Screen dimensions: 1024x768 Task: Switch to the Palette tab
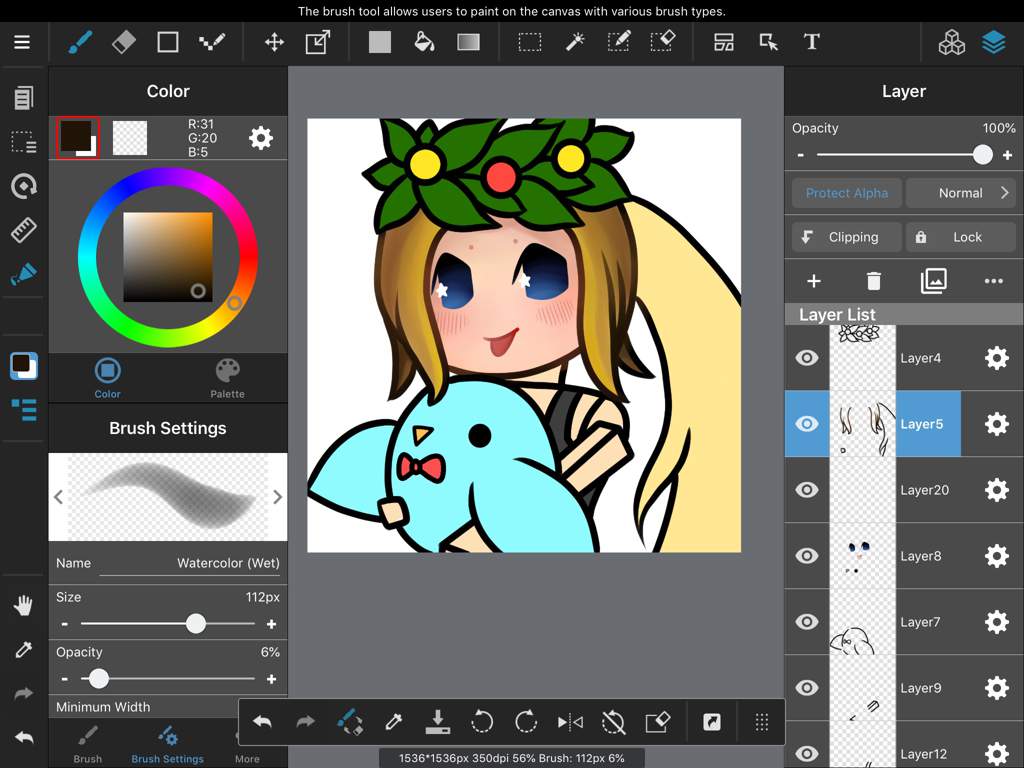[x=227, y=378]
